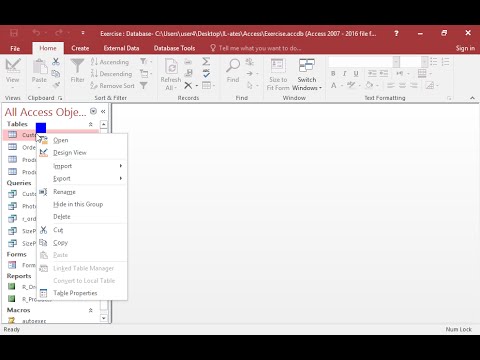Collapse the Macros group chevron
The height and width of the screenshot is (360, 480).
90,310
